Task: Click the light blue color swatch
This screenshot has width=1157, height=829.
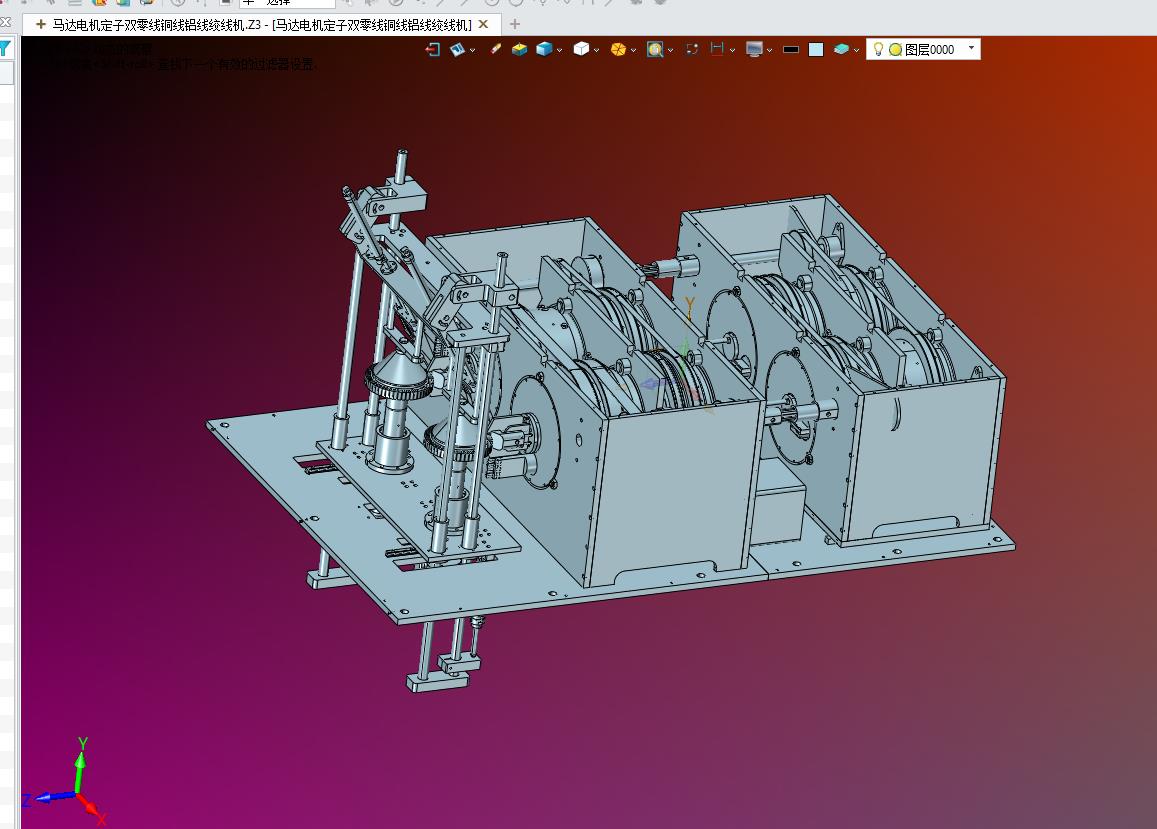Action: tap(816, 49)
